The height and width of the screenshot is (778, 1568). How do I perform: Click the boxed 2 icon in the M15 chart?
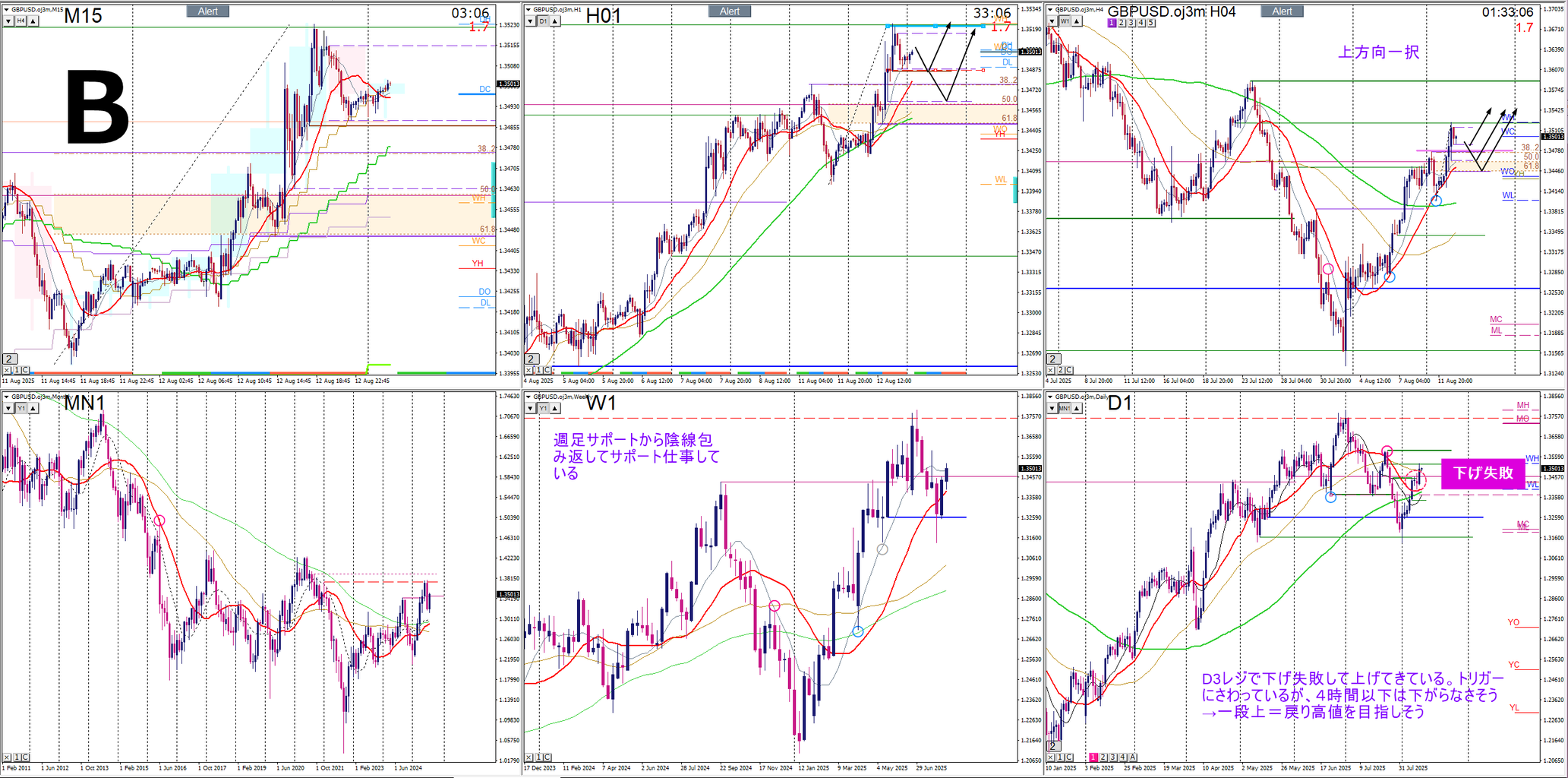click(9, 359)
